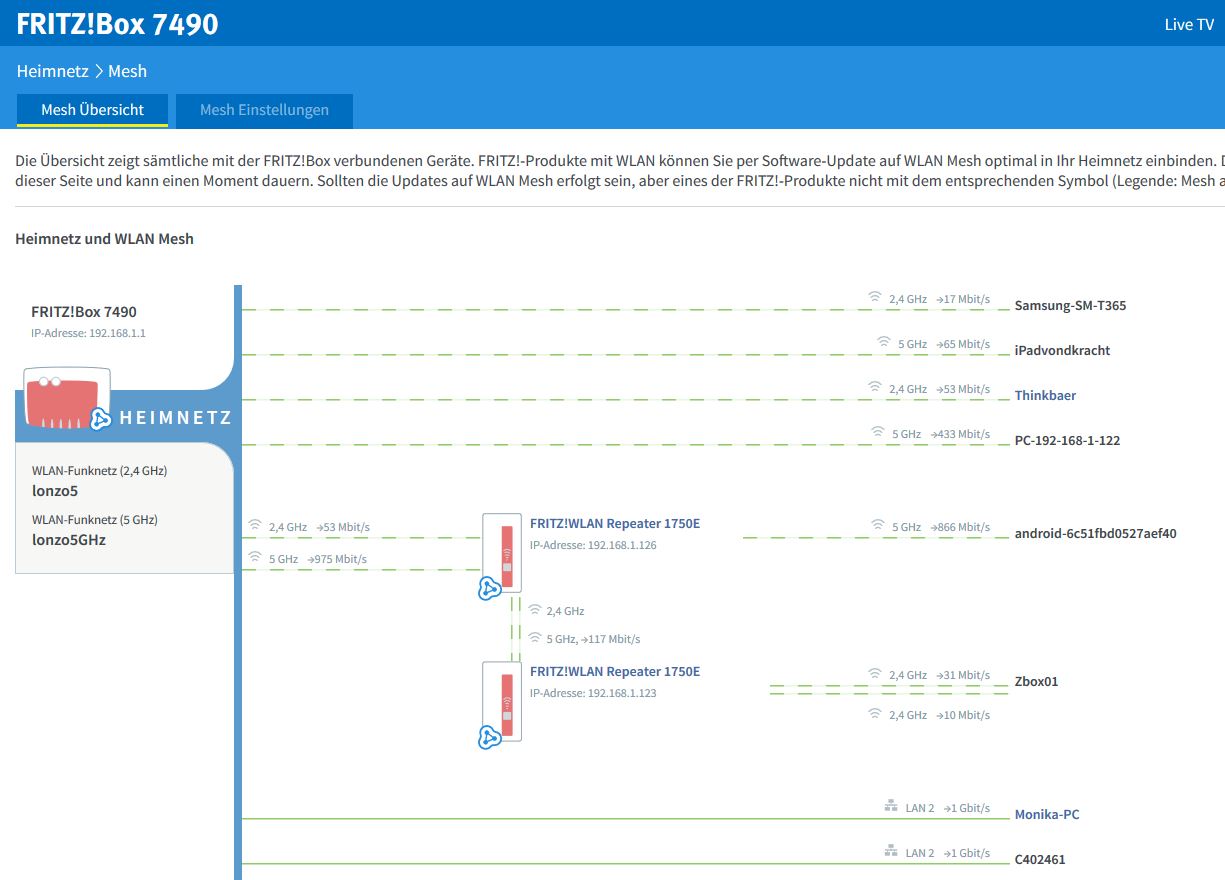This screenshot has height=880, width=1225.
Task: Click the mesh badge on the upper repeater
Action: pos(489,589)
